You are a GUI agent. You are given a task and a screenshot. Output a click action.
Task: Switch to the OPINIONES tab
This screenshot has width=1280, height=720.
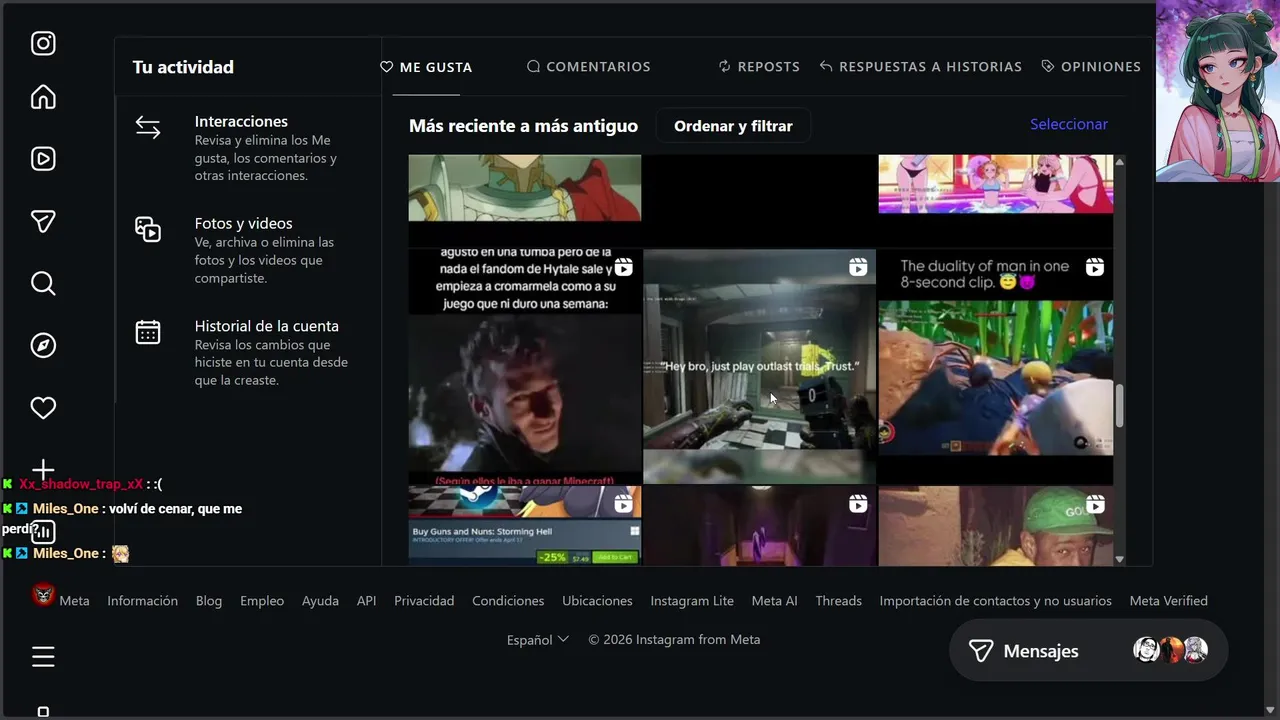coord(1091,66)
